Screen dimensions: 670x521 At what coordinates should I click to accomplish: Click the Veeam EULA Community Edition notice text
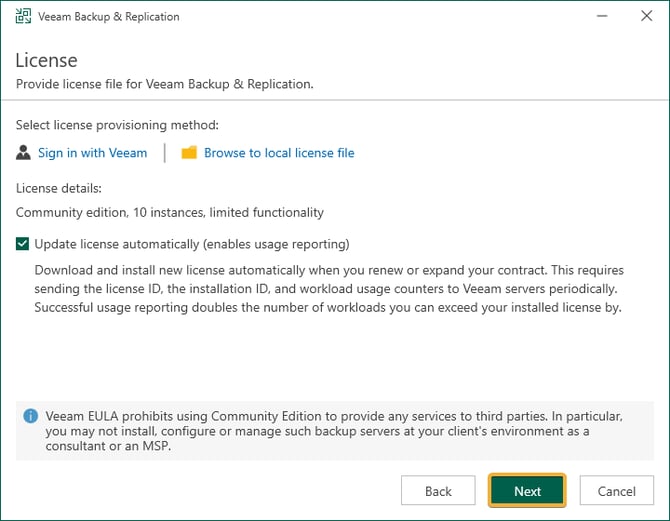[334, 431]
